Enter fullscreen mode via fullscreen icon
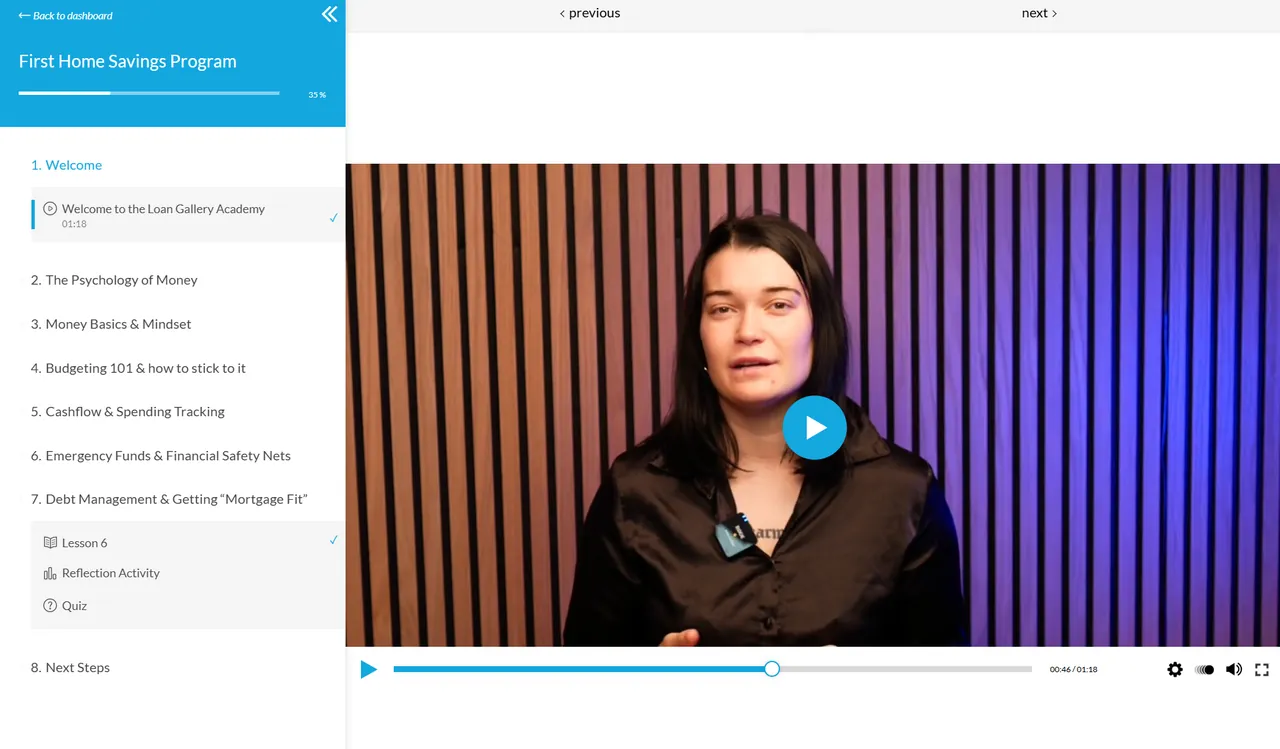 coord(1262,669)
